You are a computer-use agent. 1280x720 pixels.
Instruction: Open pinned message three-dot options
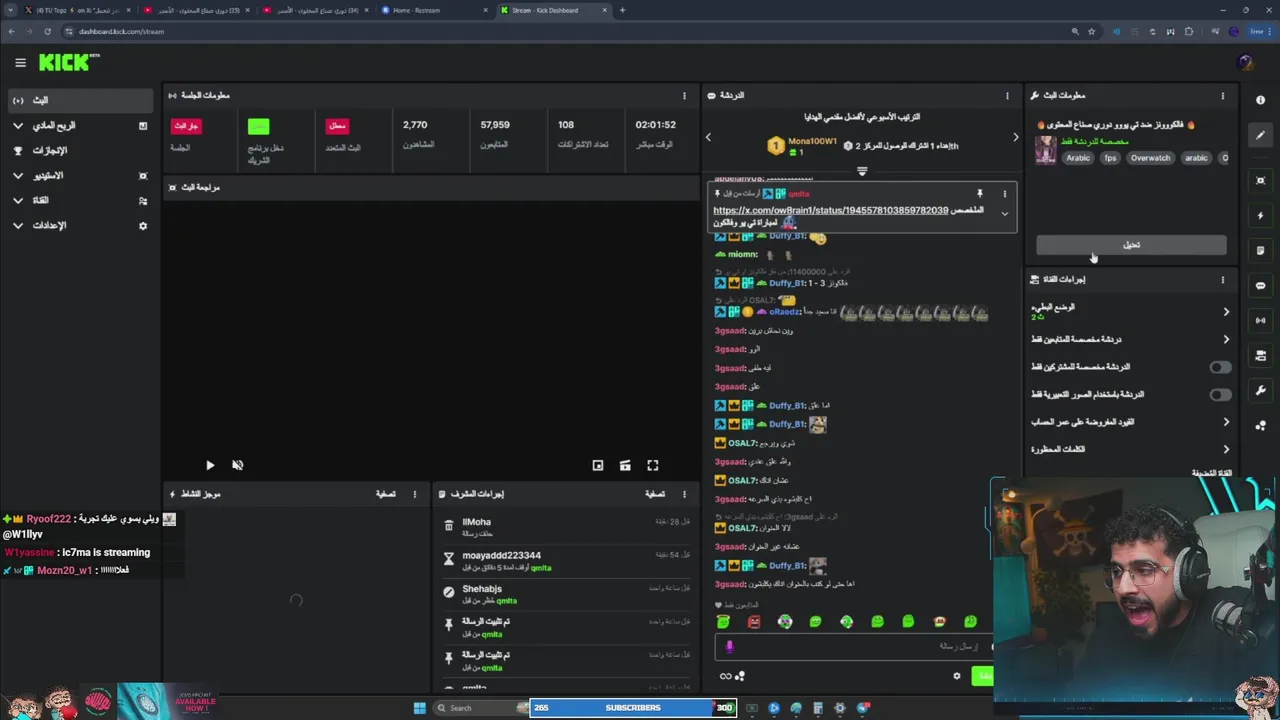click(1005, 194)
